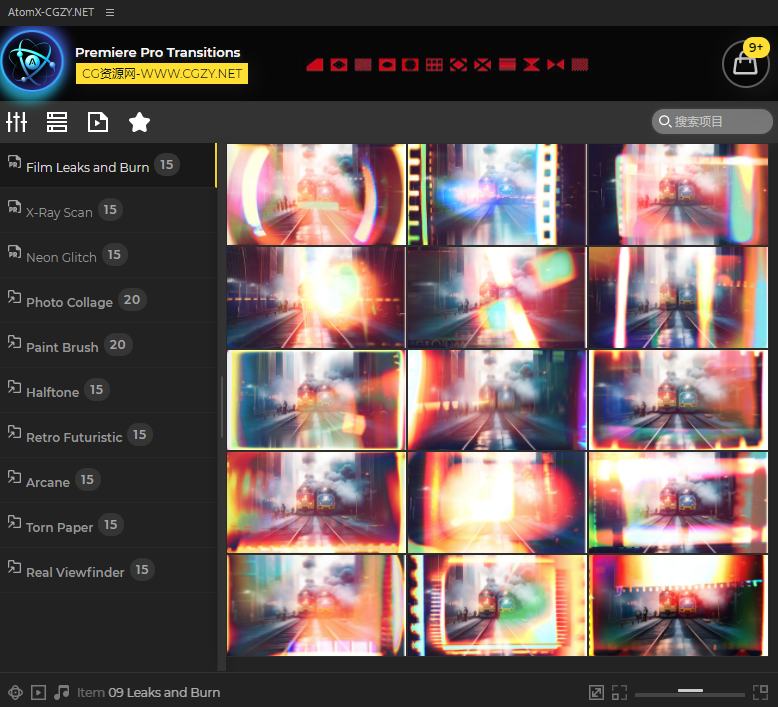This screenshot has width=778, height=707.
Task: Open the Paint Brush category
Action: (108, 345)
